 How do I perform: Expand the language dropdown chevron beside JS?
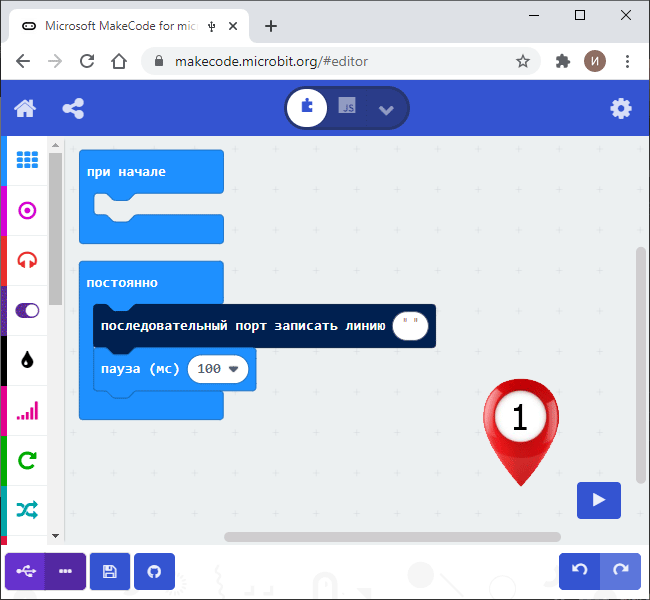386,109
